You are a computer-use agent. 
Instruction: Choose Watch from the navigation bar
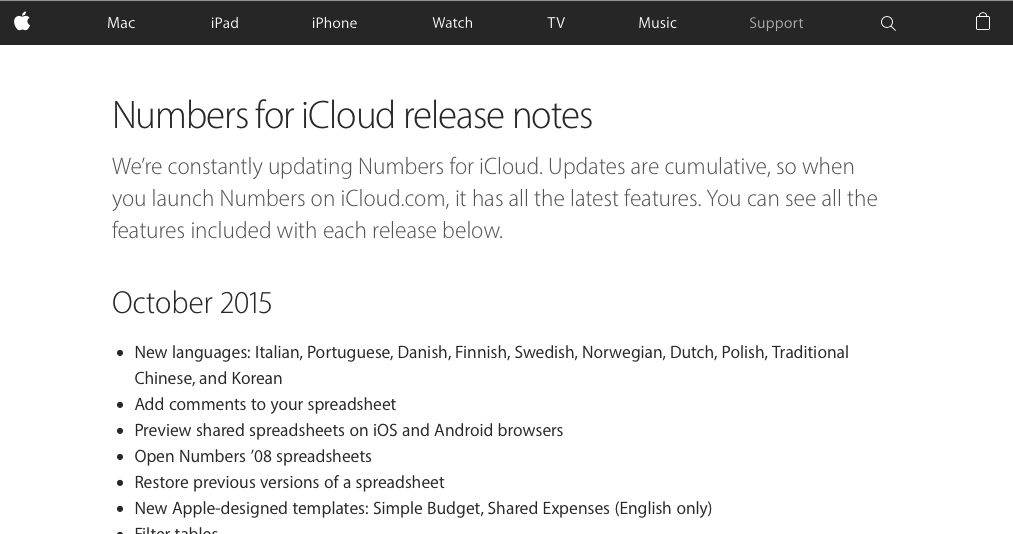[x=452, y=23]
